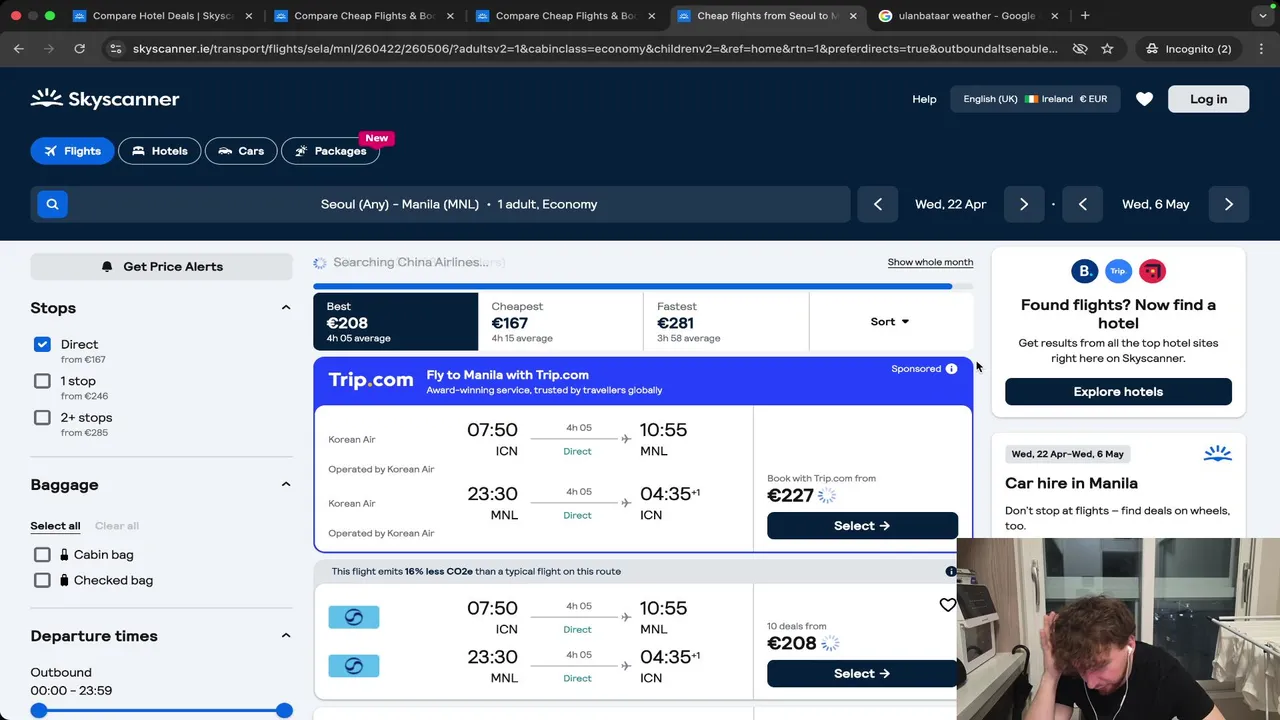
Task: Go to next outbound date arrow
Action: pos(1024,204)
